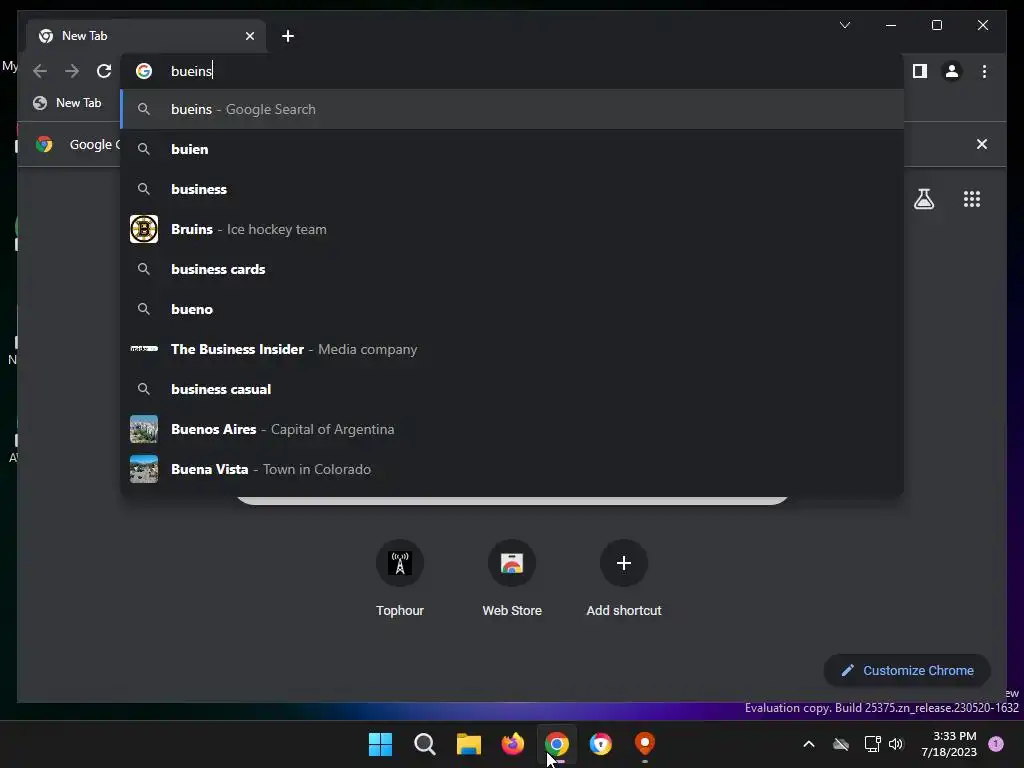The width and height of the screenshot is (1024, 768).
Task: Click the Buenos Aires photo thumbnail
Action: point(144,429)
